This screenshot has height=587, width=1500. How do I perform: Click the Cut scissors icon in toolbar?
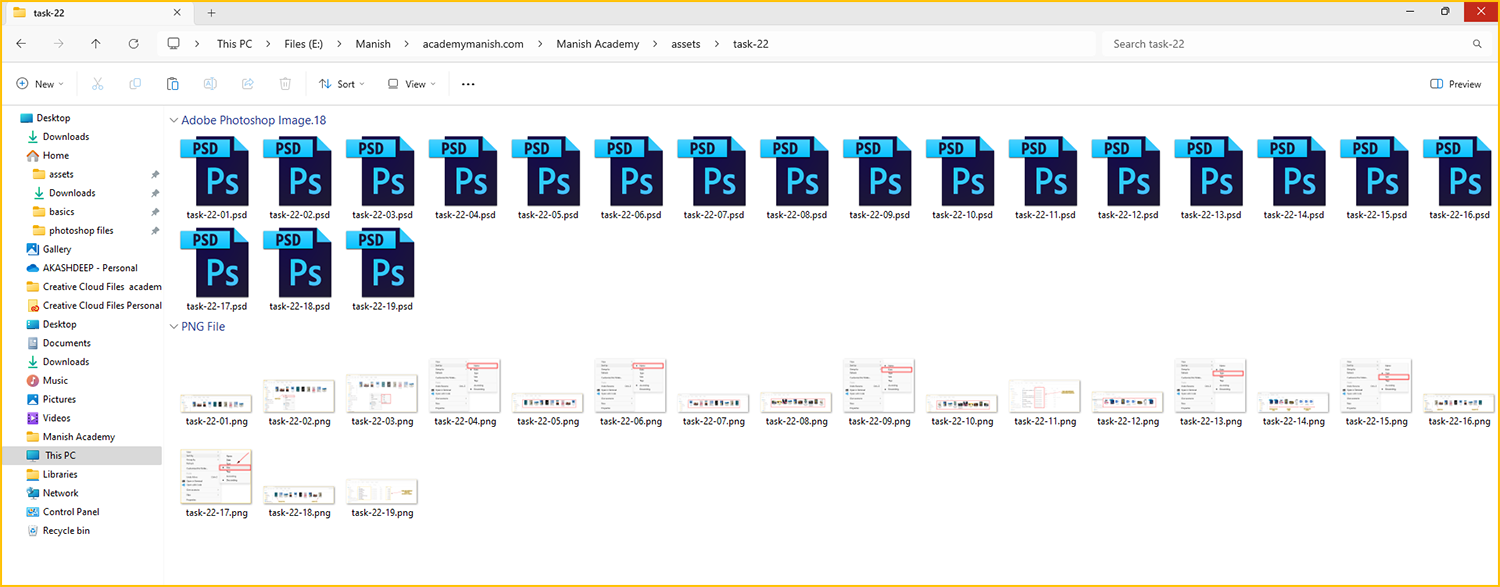click(x=98, y=84)
